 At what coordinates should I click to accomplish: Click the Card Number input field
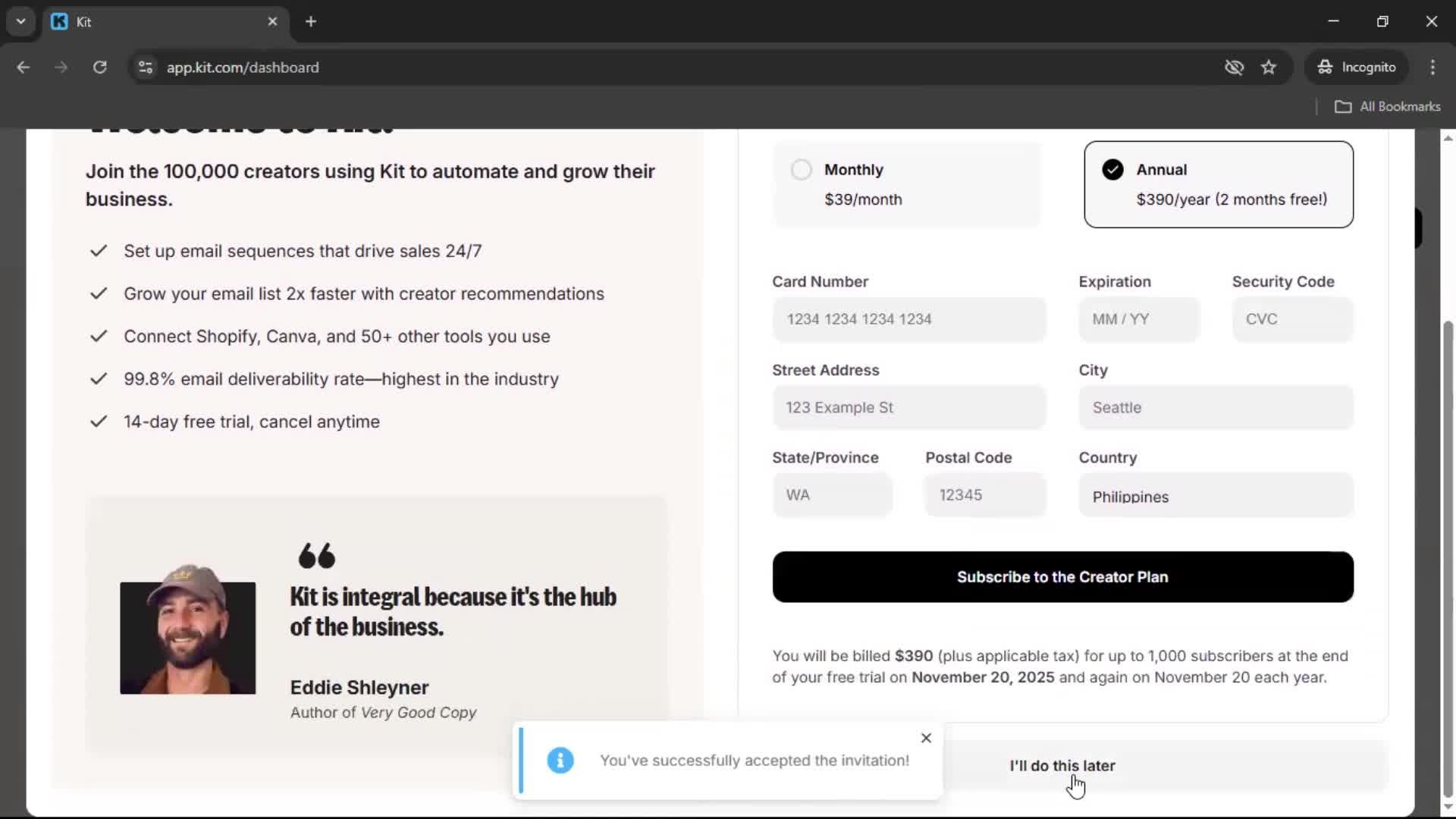pyautogui.click(x=908, y=319)
